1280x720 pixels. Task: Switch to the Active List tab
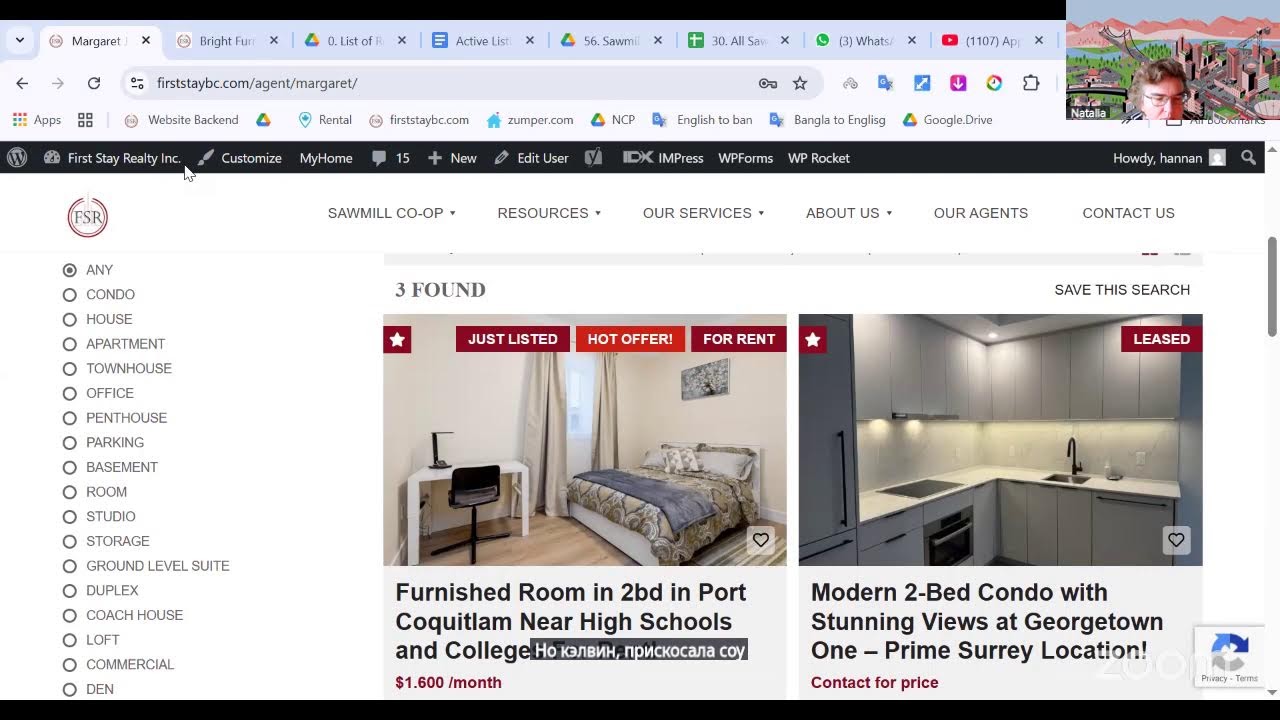tap(484, 41)
